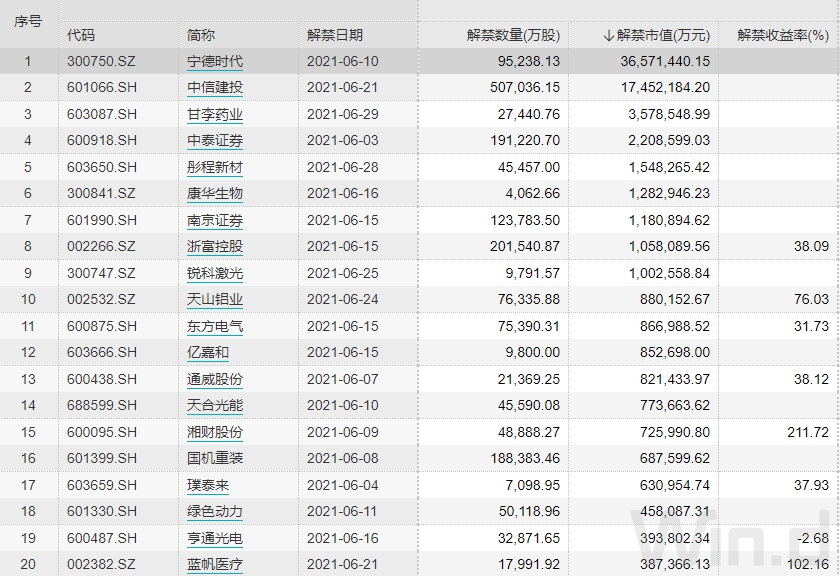Viewport: 840px width, 576px height.
Task: Open the 甘李药业 stock link
Action: tap(215, 114)
